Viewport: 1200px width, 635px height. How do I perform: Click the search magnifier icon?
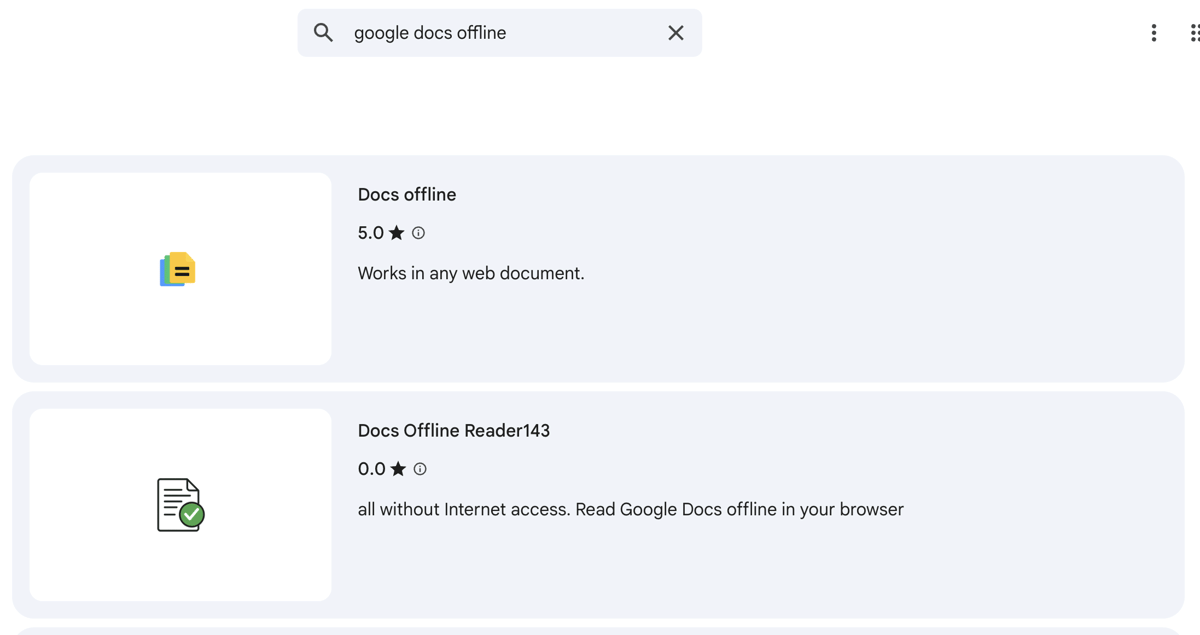coord(323,33)
